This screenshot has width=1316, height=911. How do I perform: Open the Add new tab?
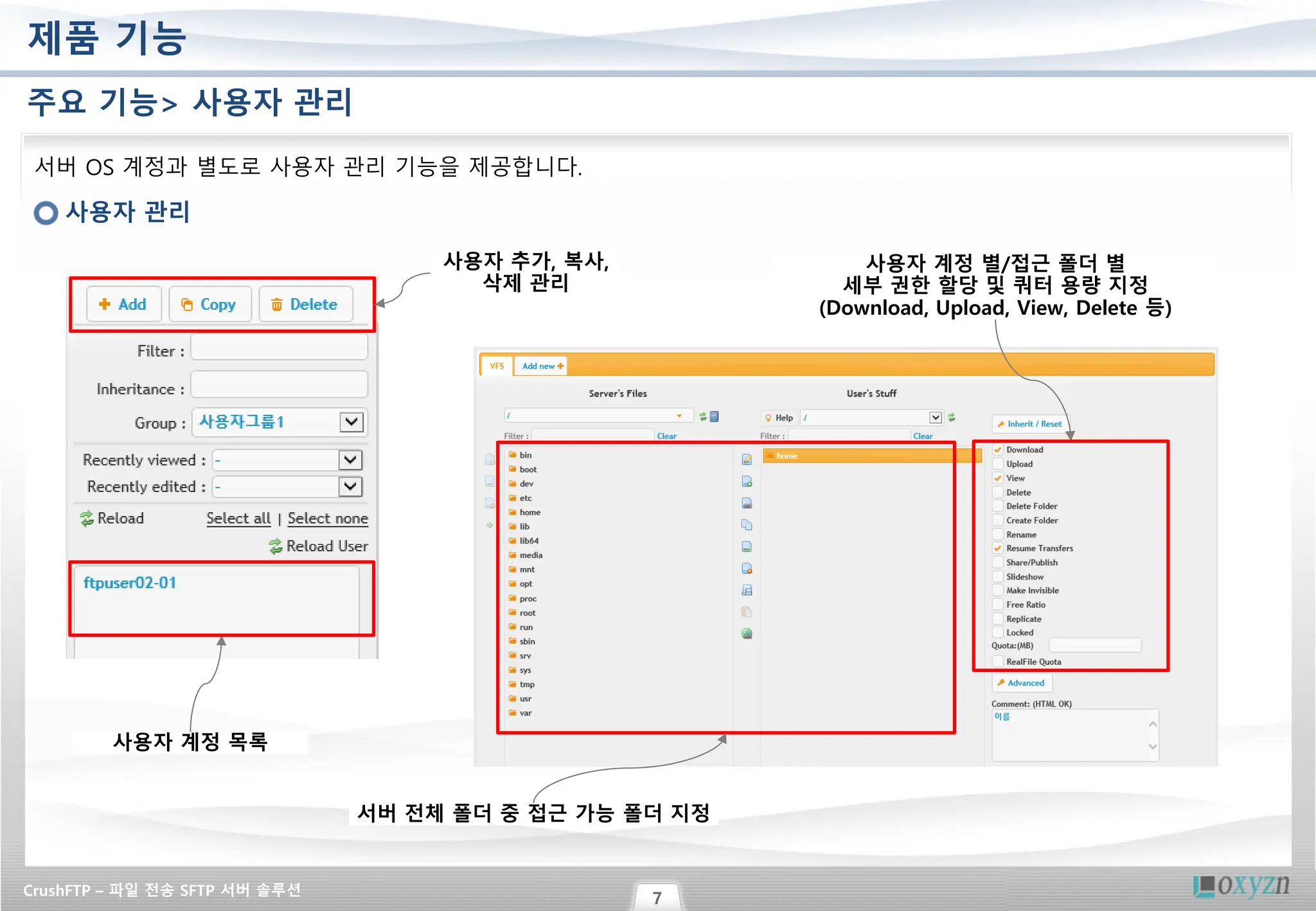[542, 366]
